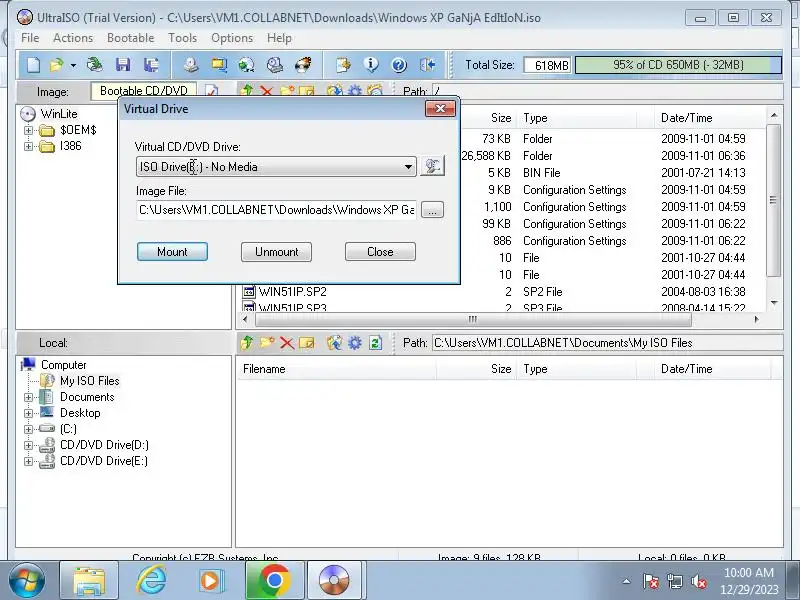Click the blue Properties info icon

(371, 65)
